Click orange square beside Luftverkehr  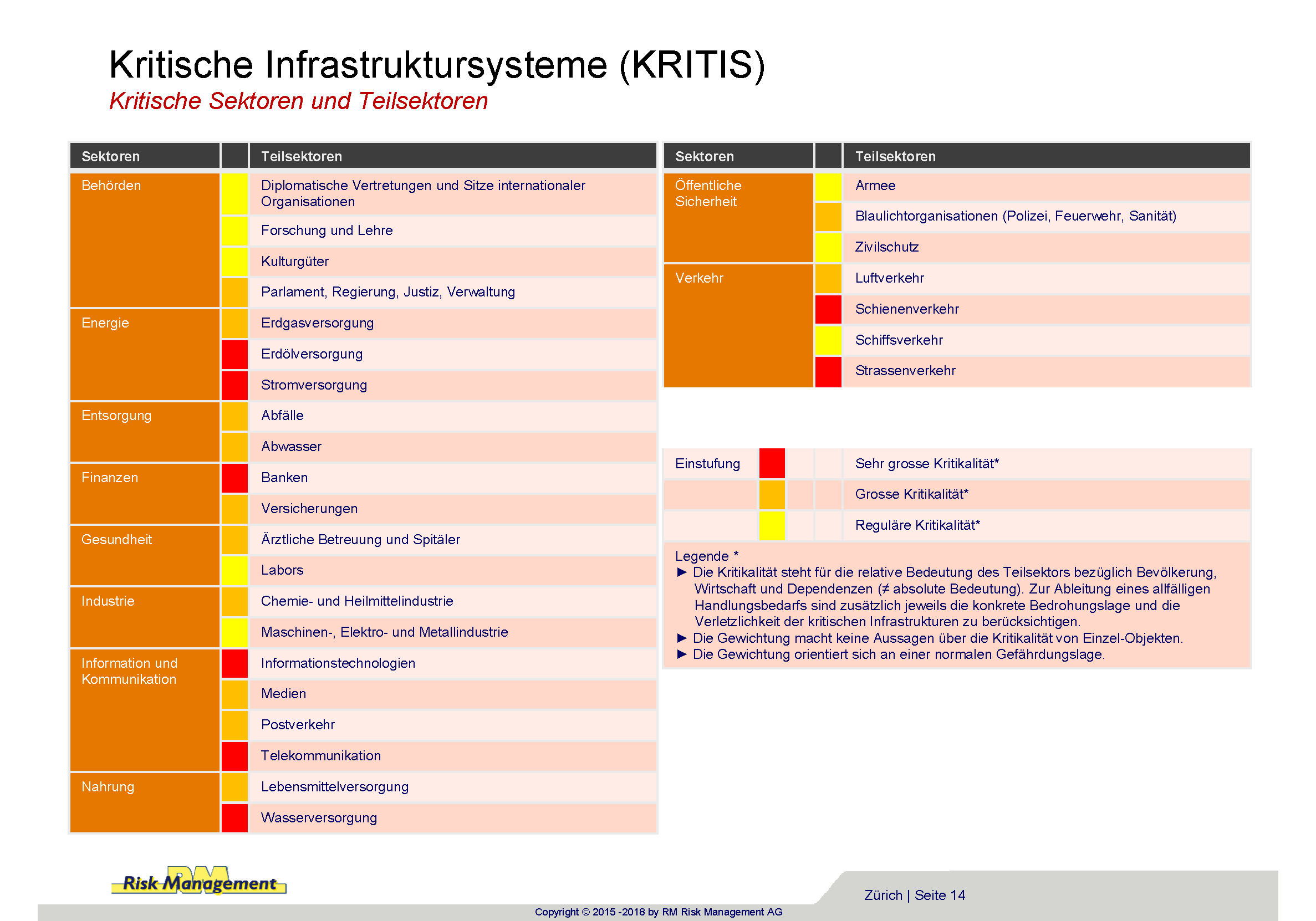[x=828, y=278]
